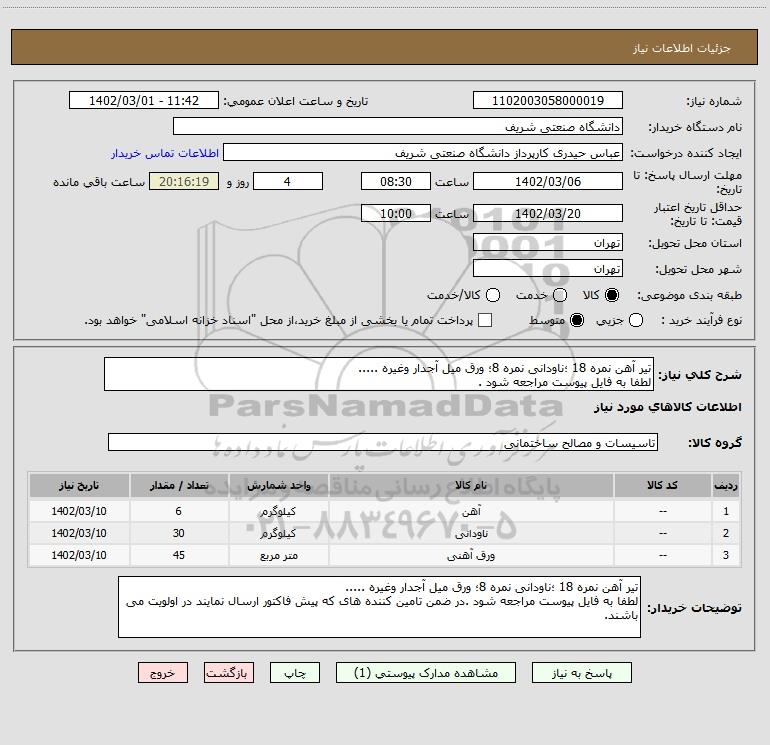Click the توضیحات خریدار notes box
770x745 pixels.
click(x=380, y=607)
